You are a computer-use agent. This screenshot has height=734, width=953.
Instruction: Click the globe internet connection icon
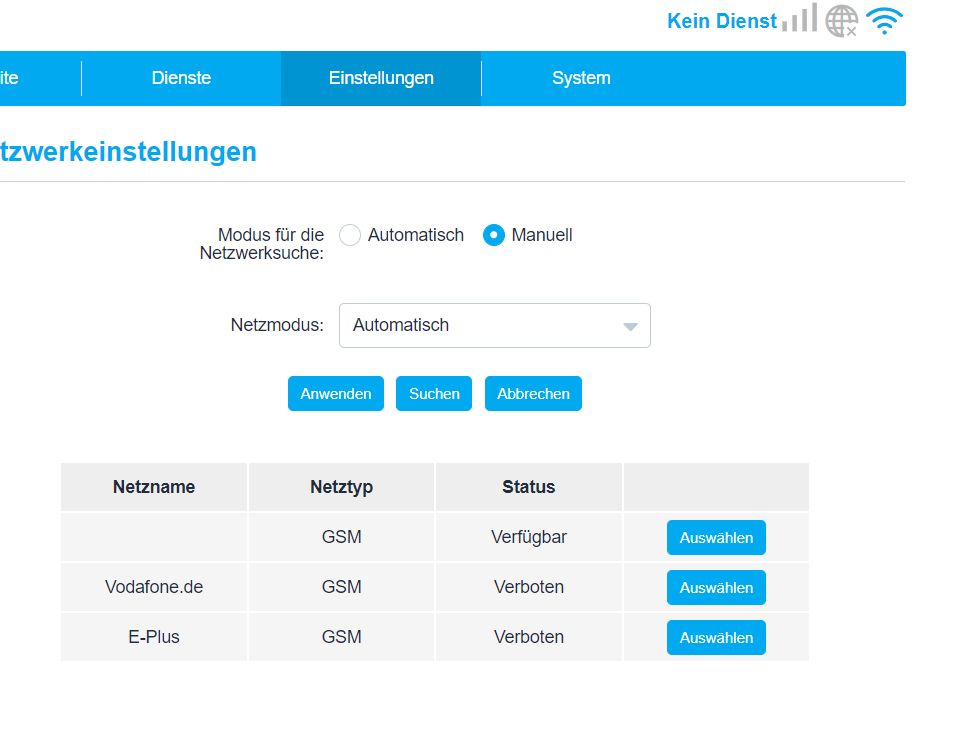pos(842,20)
